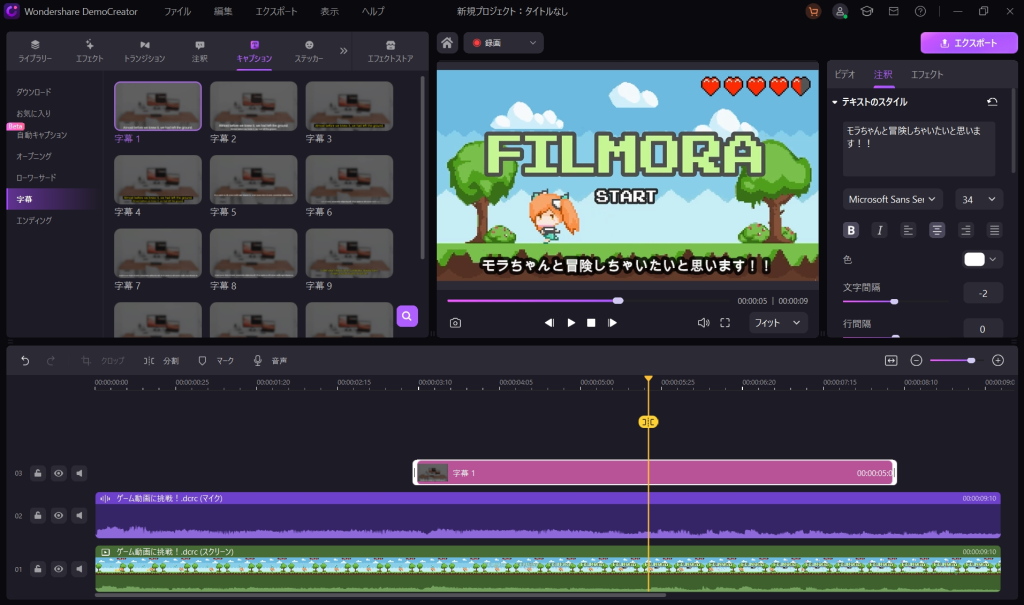Viewport: 1024px width, 605px height.
Task: Reset text style with the revert icon
Action: click(x=992, y=102)
